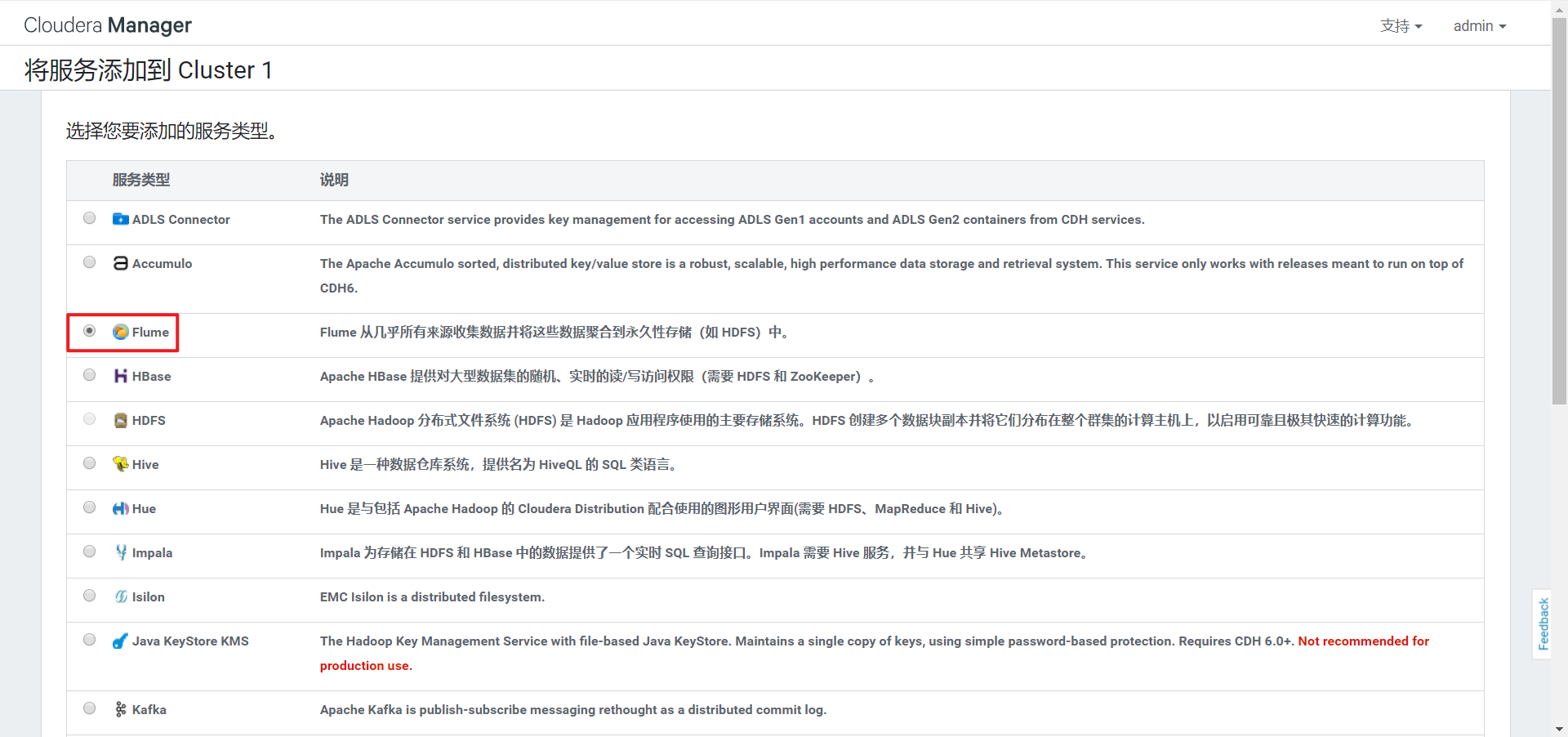Click the page vertical scrollbar thumb
The width and height of the screenshot is (1568, 737).
(1559, 212)
